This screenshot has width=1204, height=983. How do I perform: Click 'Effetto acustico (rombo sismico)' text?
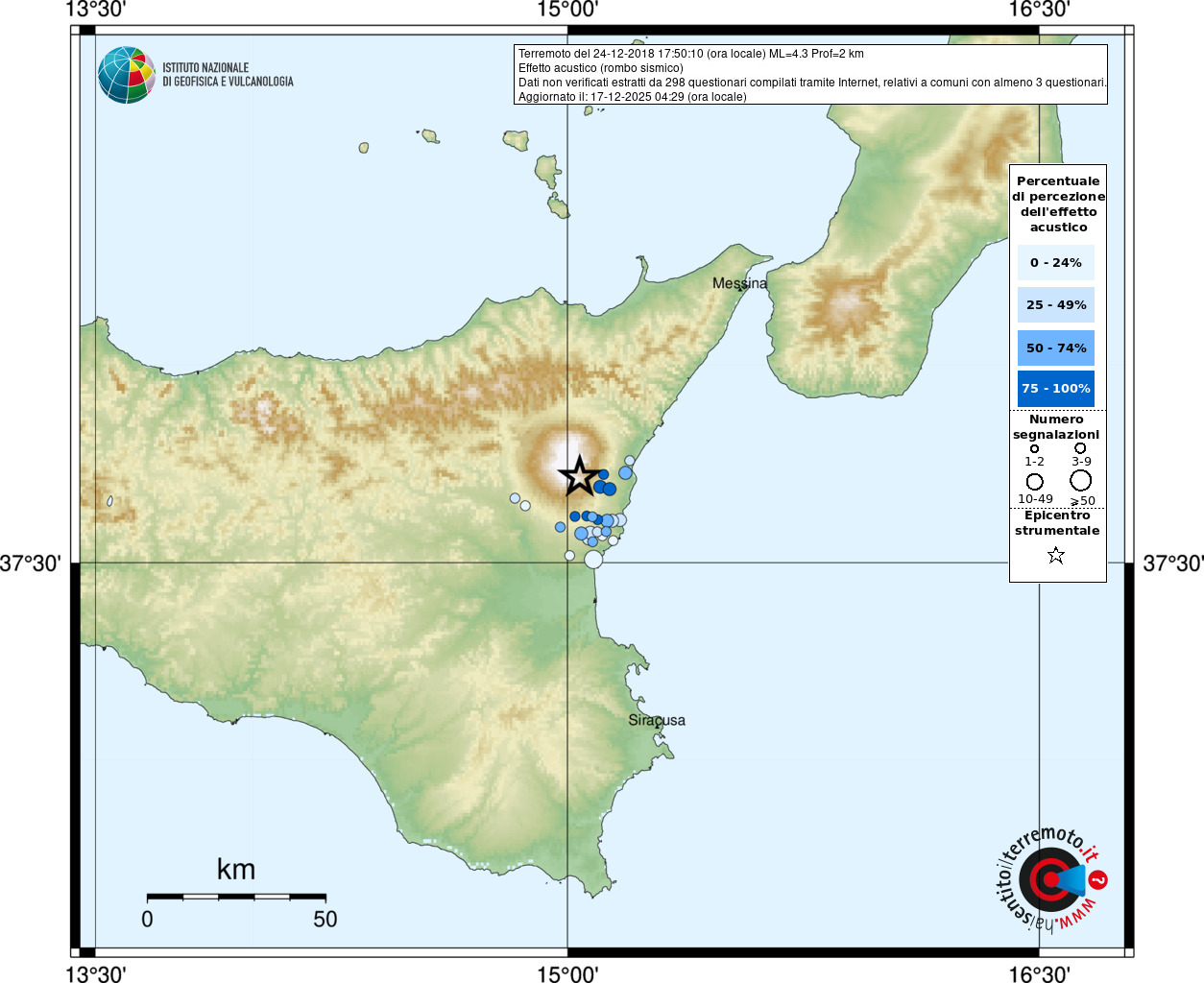(601, 68)
